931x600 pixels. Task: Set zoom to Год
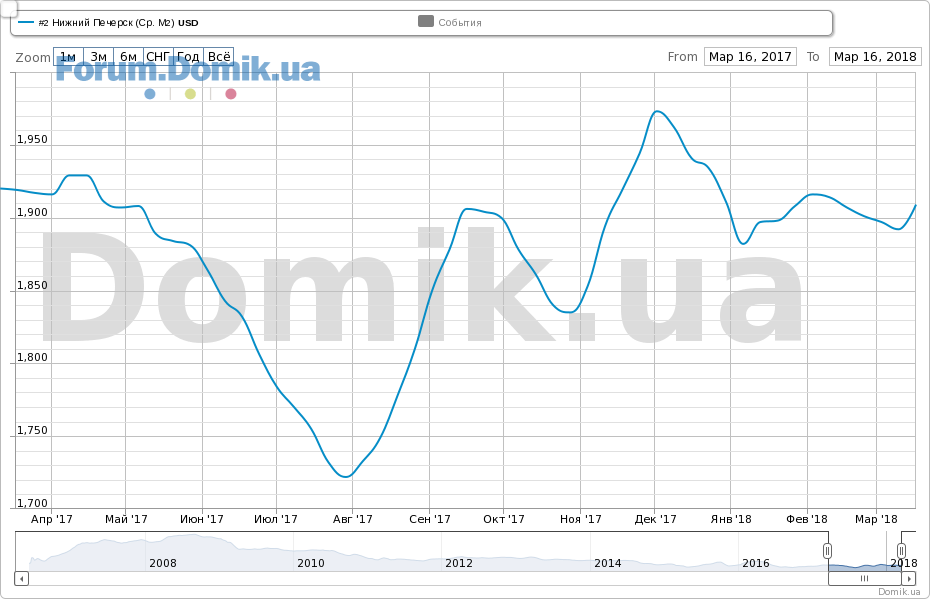coord(188,57)
